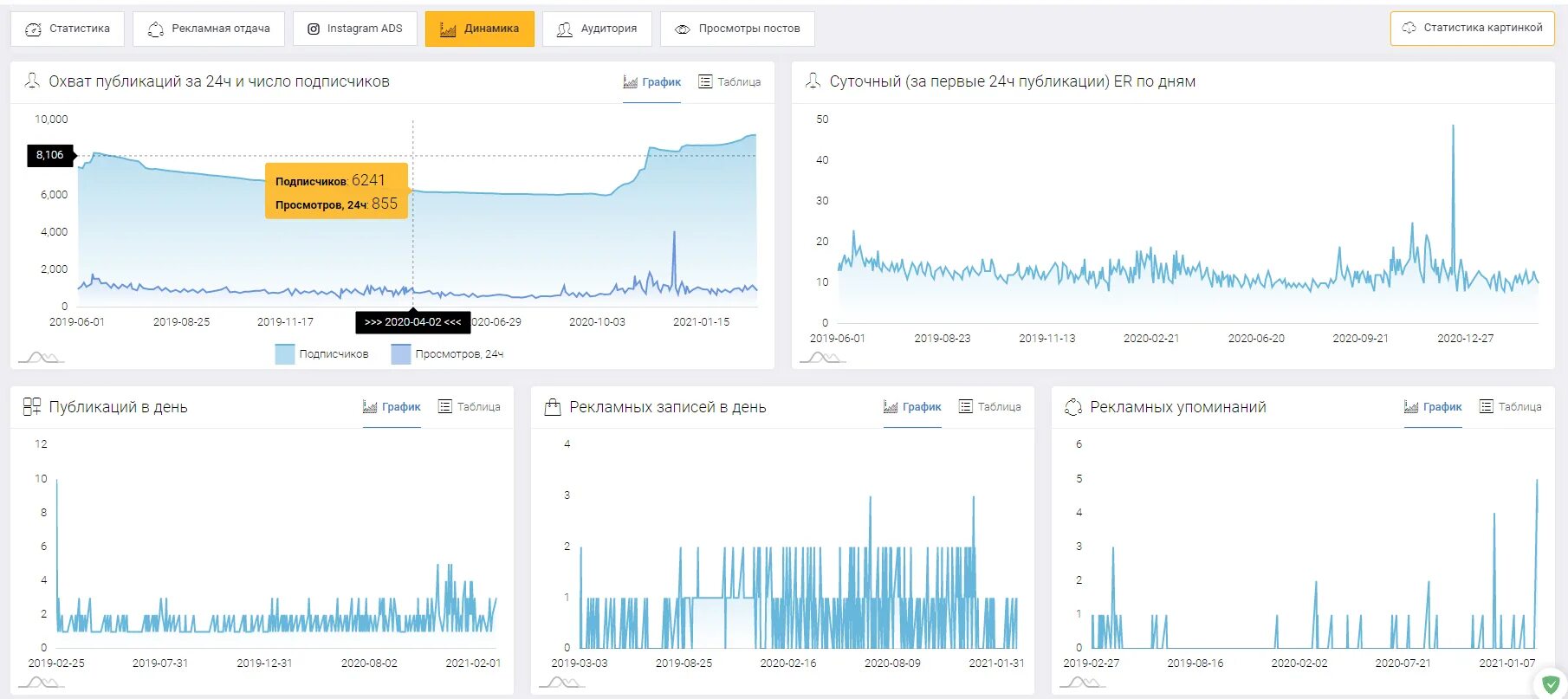Switch Рекламных записей в день to Таблица
Viewport: 1568px width, 699px height.
pos(989,407)
